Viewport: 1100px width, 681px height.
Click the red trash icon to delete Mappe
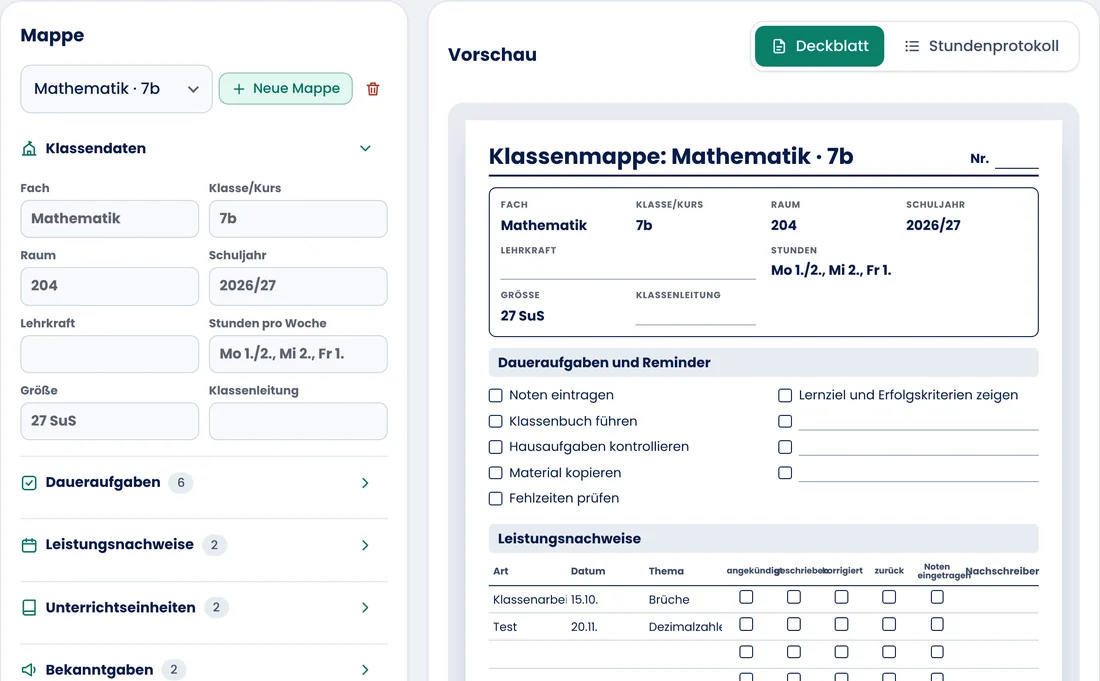(x=373, y=89)
